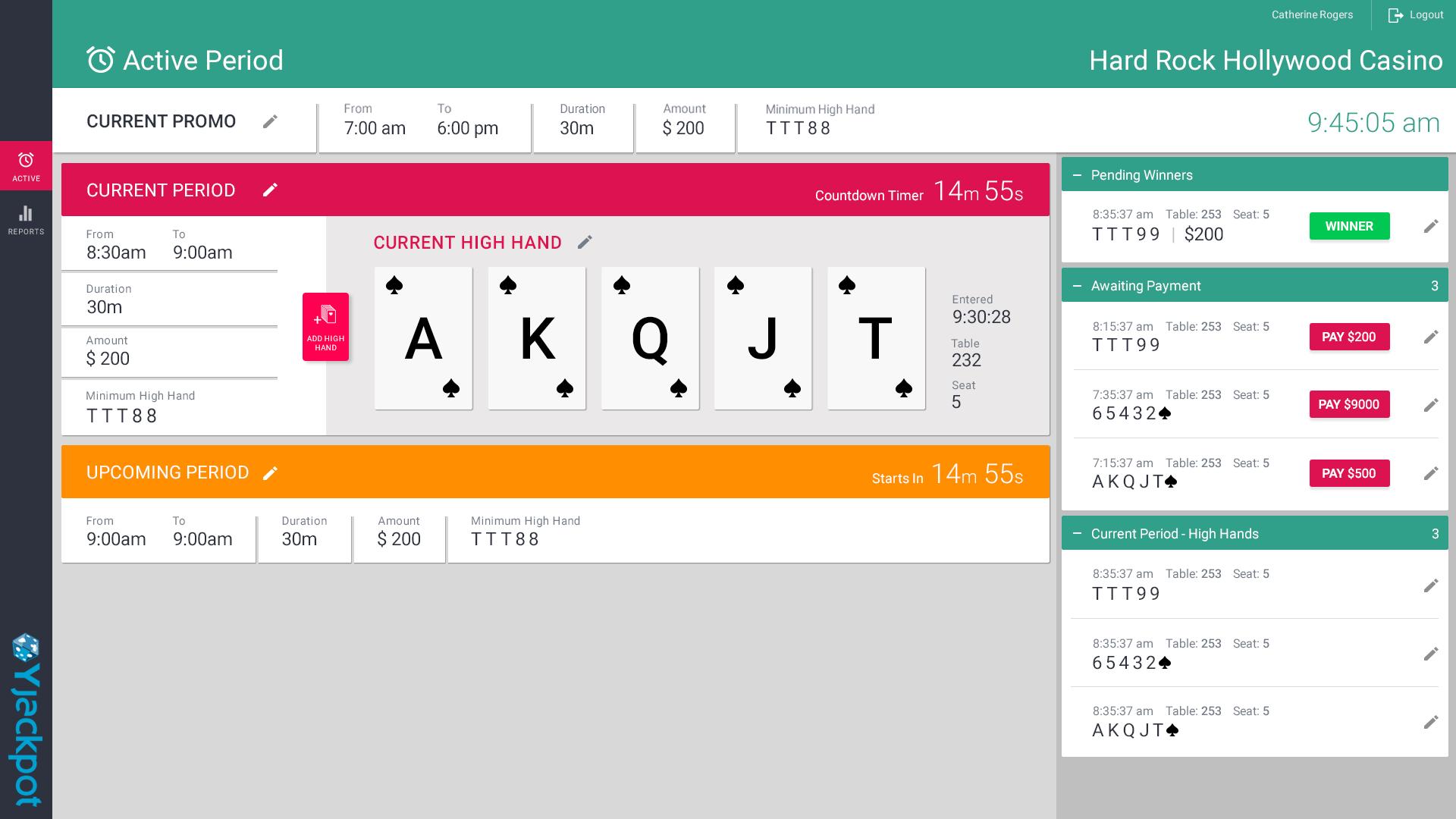Collapse Current Period - High Hands section
Viewport: 1456px width, 819px height.
pyautogui.click(x=1077, y=534)
